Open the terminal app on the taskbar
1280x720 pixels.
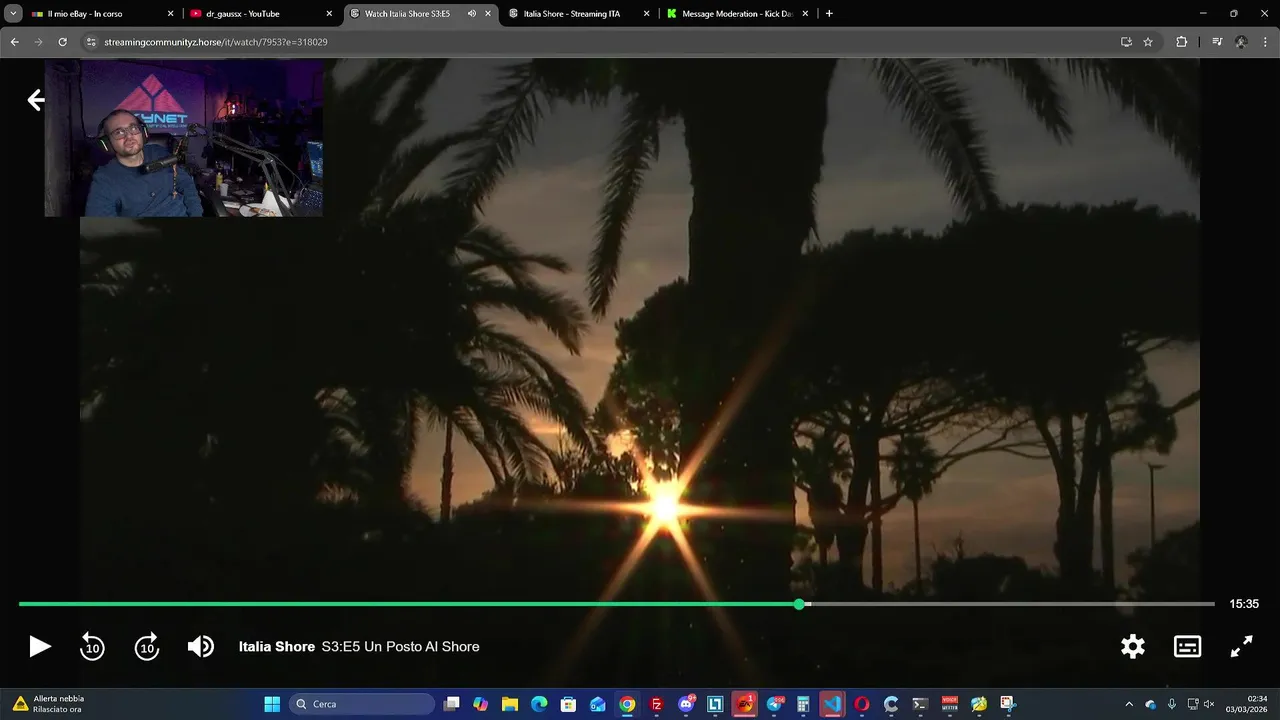point(920,704)
